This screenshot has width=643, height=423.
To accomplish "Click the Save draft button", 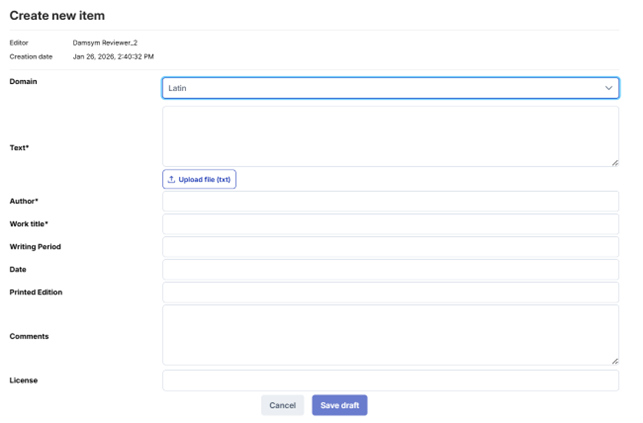I will (339, 405).
